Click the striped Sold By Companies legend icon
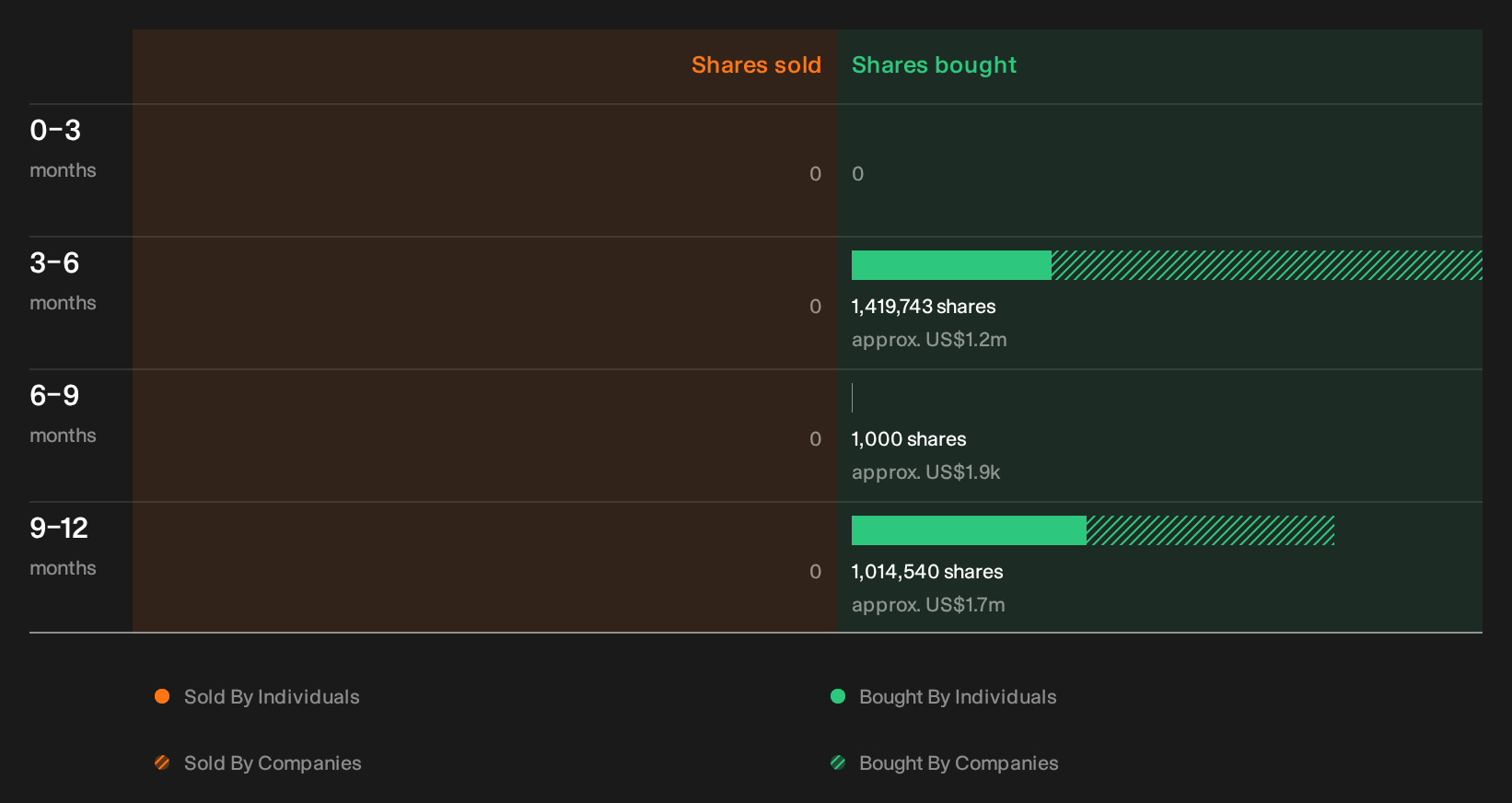 pyautogui.click(x=162, y=762)
